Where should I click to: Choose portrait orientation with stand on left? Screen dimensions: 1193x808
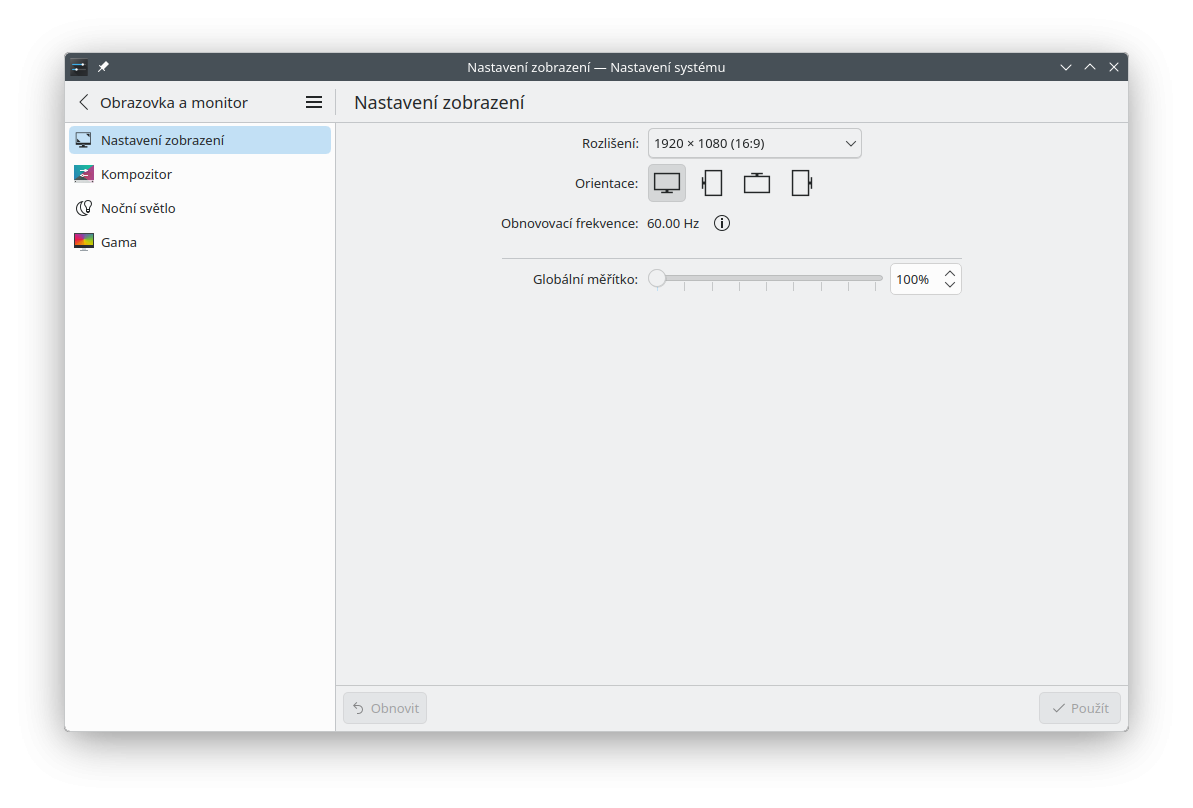coord(712,183)
